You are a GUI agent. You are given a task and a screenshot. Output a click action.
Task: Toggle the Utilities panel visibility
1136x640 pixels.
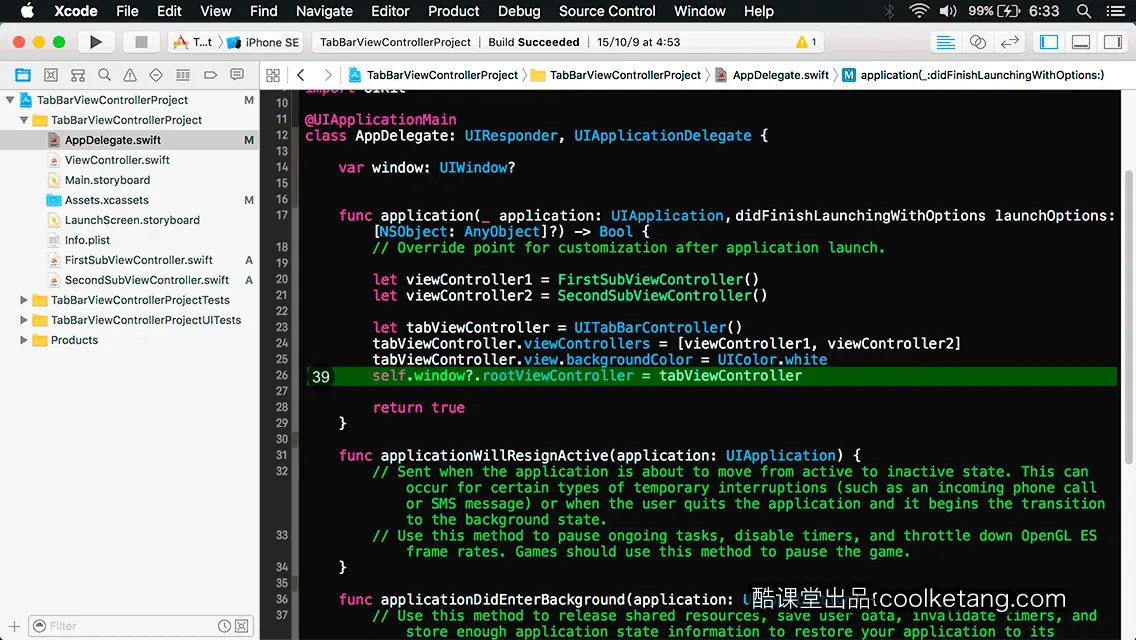(x=1112, y=42)
